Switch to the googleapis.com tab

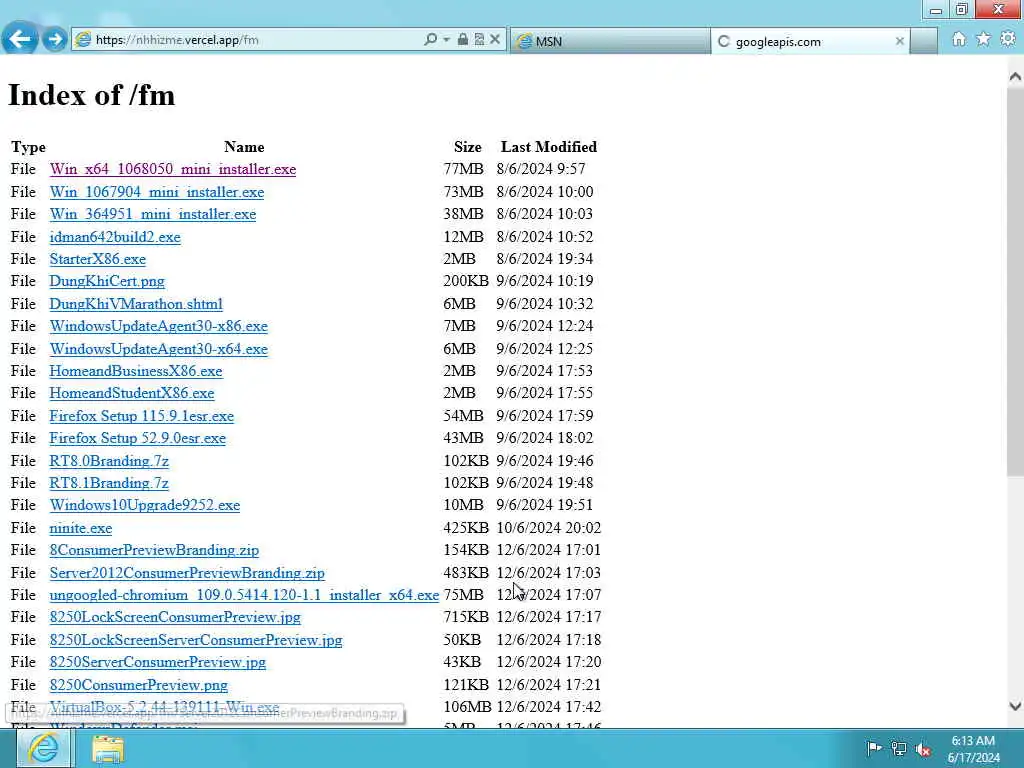pyautogui.click(x=803, y=41)
